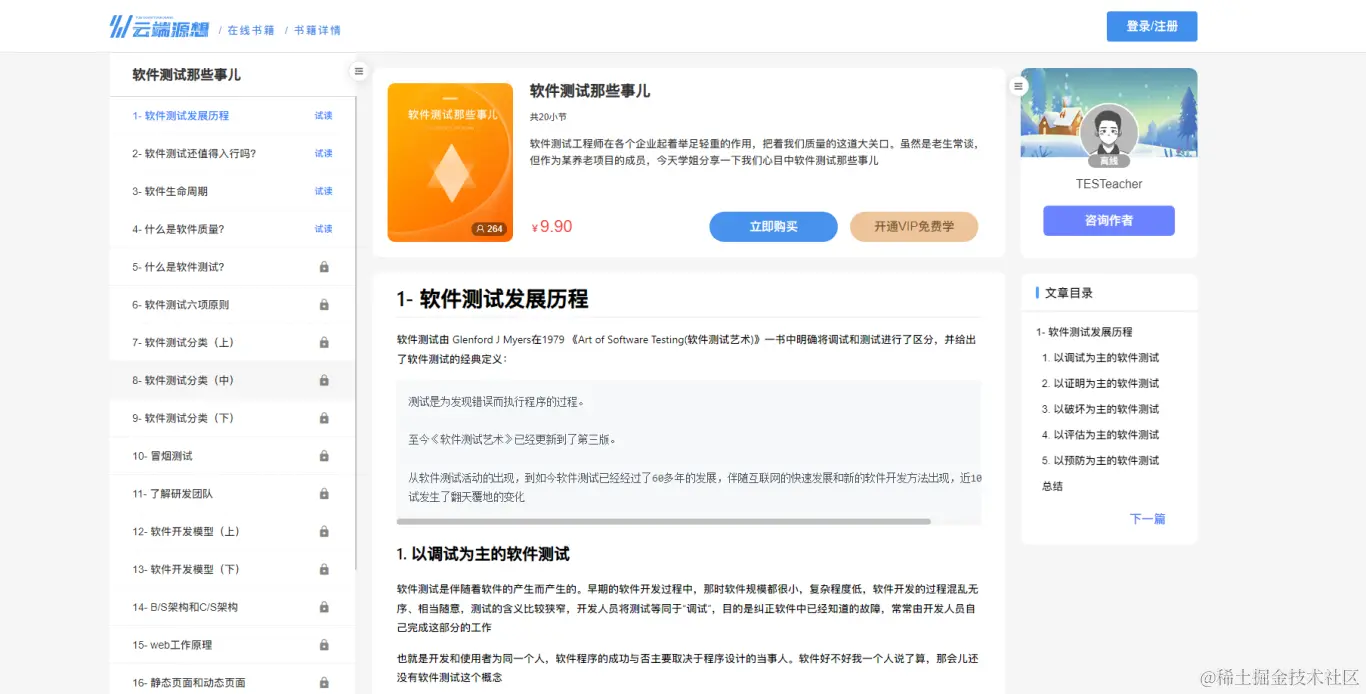Click the 文章目录 panel title
Screen dimensions: 1366x694
click(x=1069, y=293)
